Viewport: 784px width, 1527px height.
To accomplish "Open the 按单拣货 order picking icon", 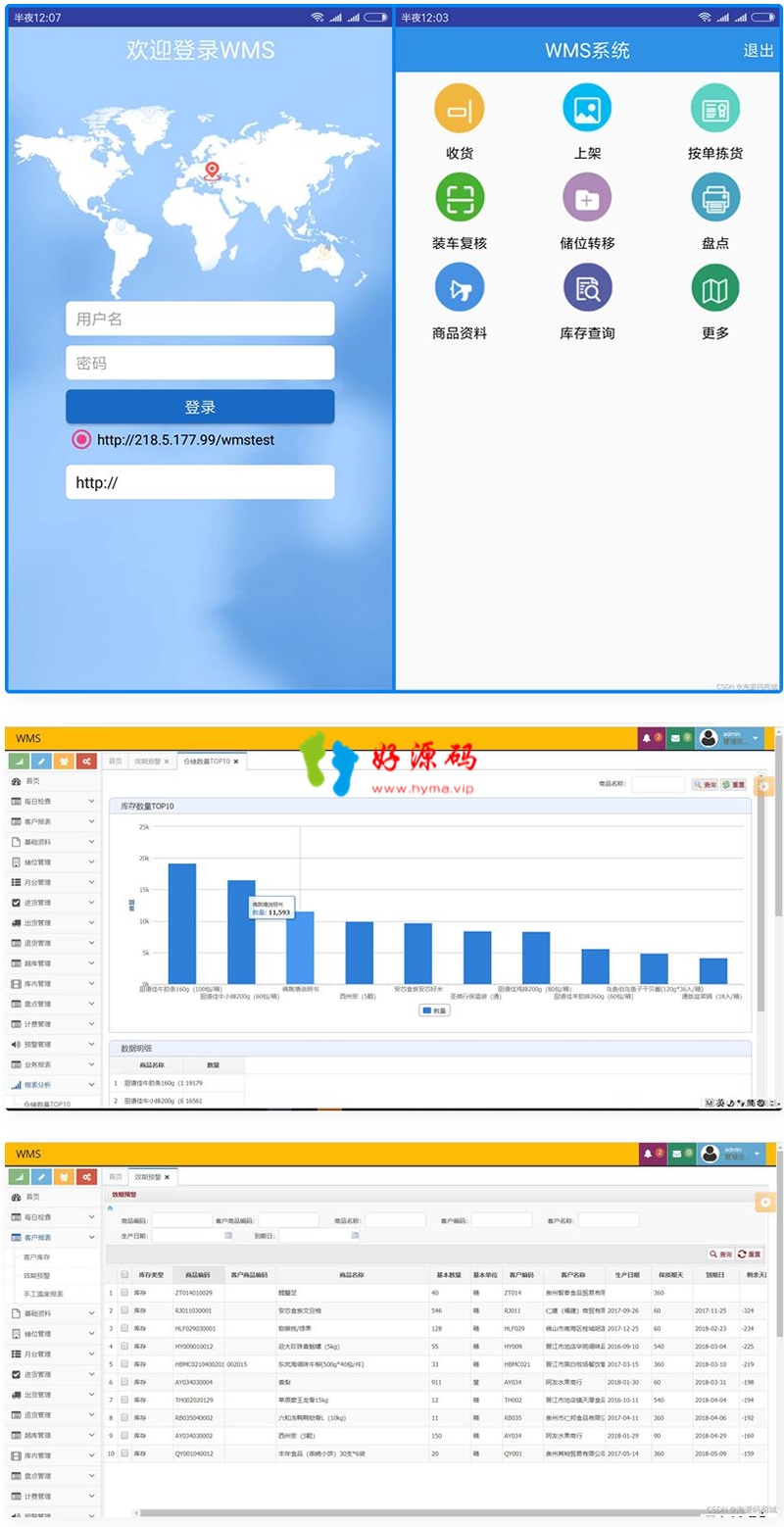I will coord(715,108).
